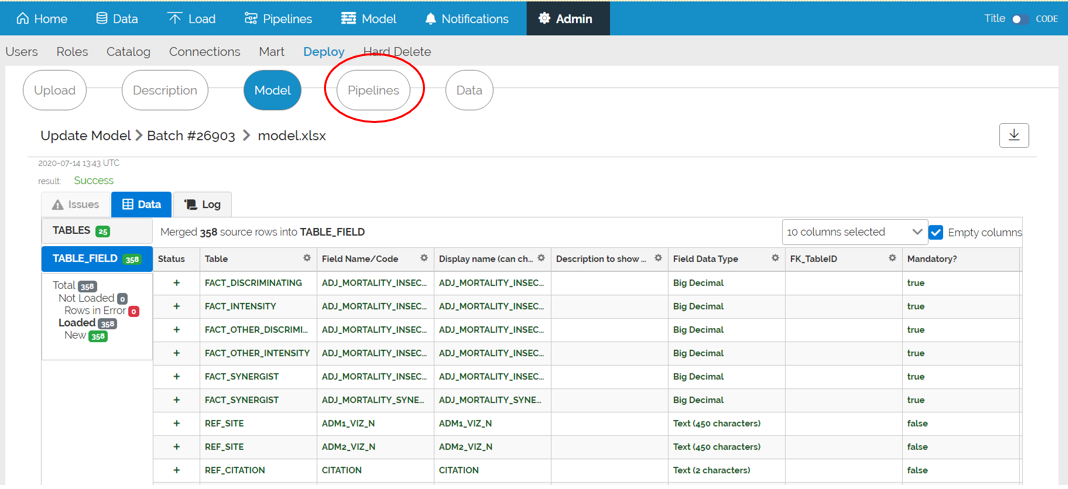This screenshot has height=489, width=1068.
Task: Open the Model top navigation item
Action: pyautogui.click(x=368, y=18)
